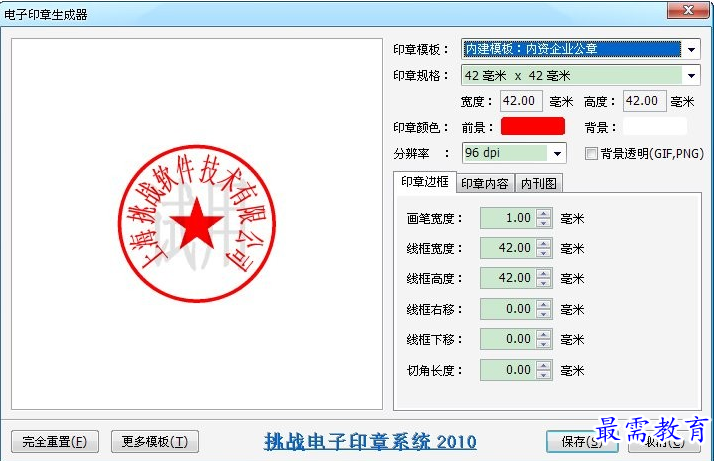Increase 线框下移 with up arrow
Screen dimensions: 717x461
[543, 335]
